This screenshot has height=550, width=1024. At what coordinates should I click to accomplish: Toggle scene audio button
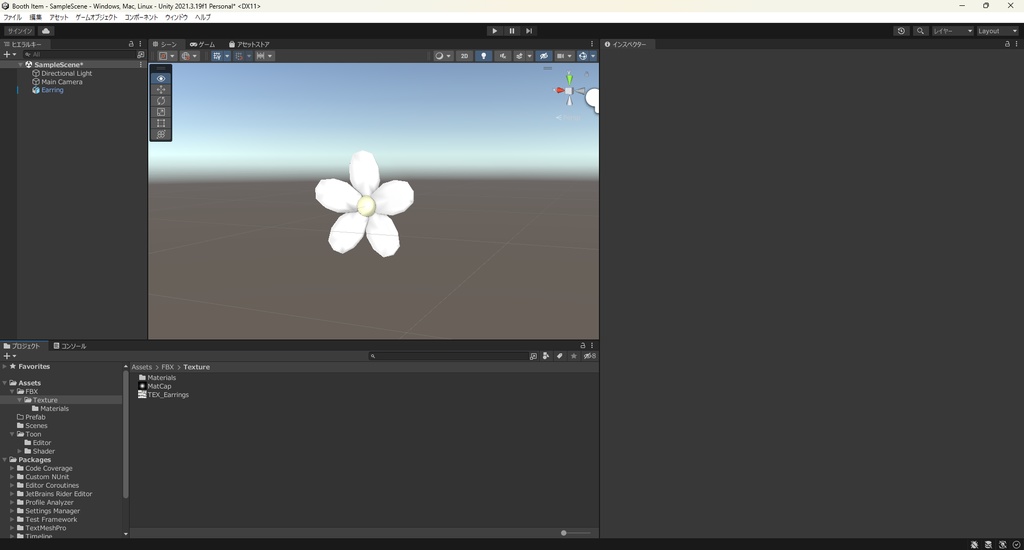502,56
